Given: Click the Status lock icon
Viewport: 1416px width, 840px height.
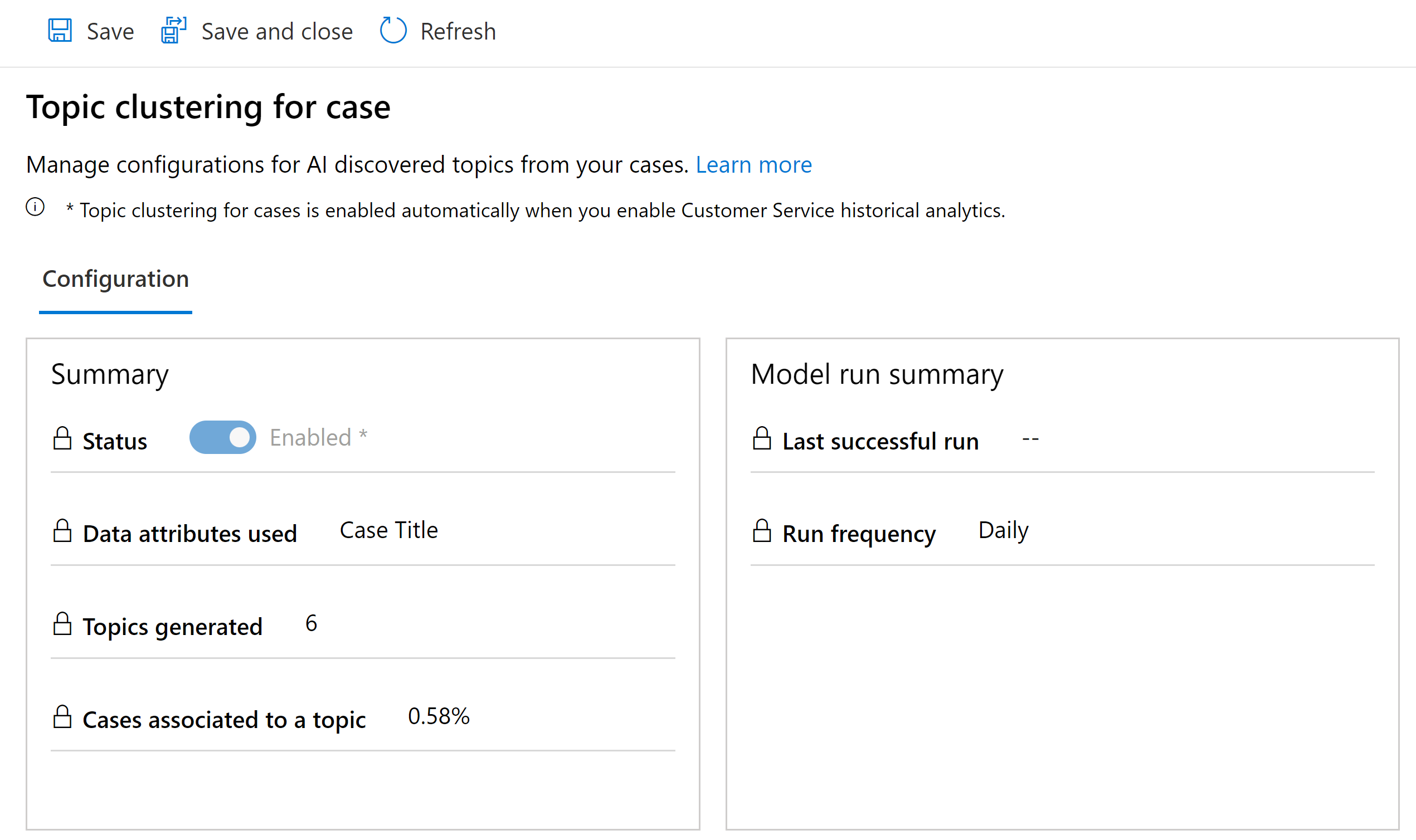Looking at the screenshot, I should (63, 438).
